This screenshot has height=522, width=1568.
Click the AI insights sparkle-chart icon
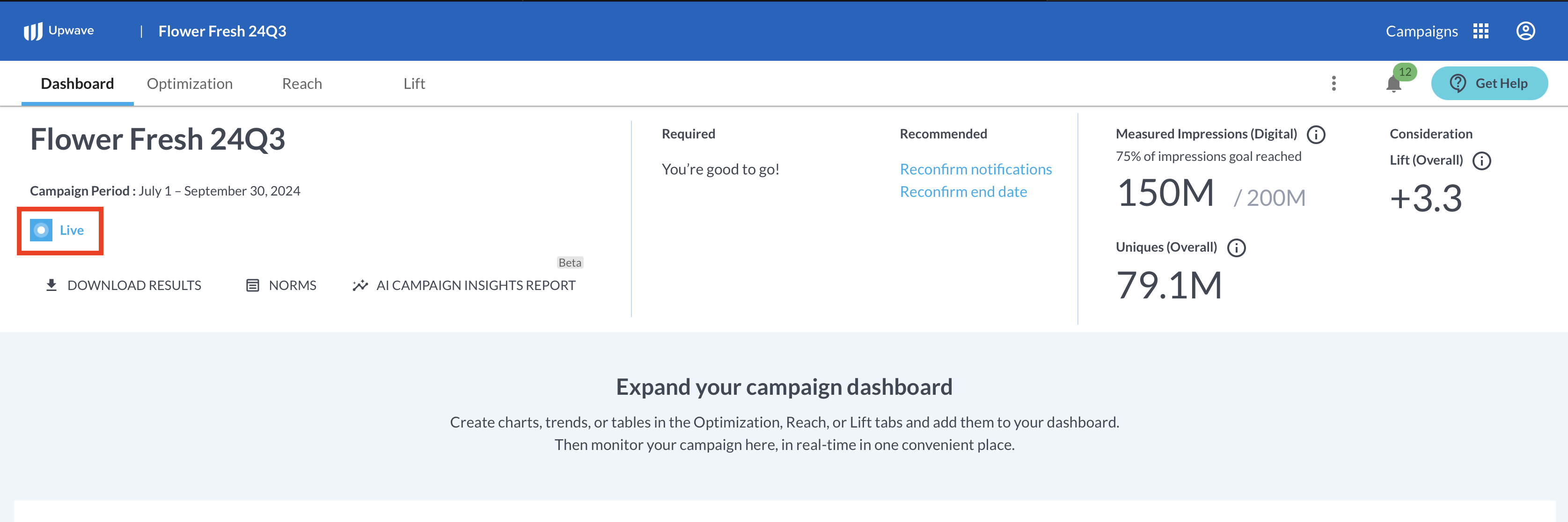point(360,285)
